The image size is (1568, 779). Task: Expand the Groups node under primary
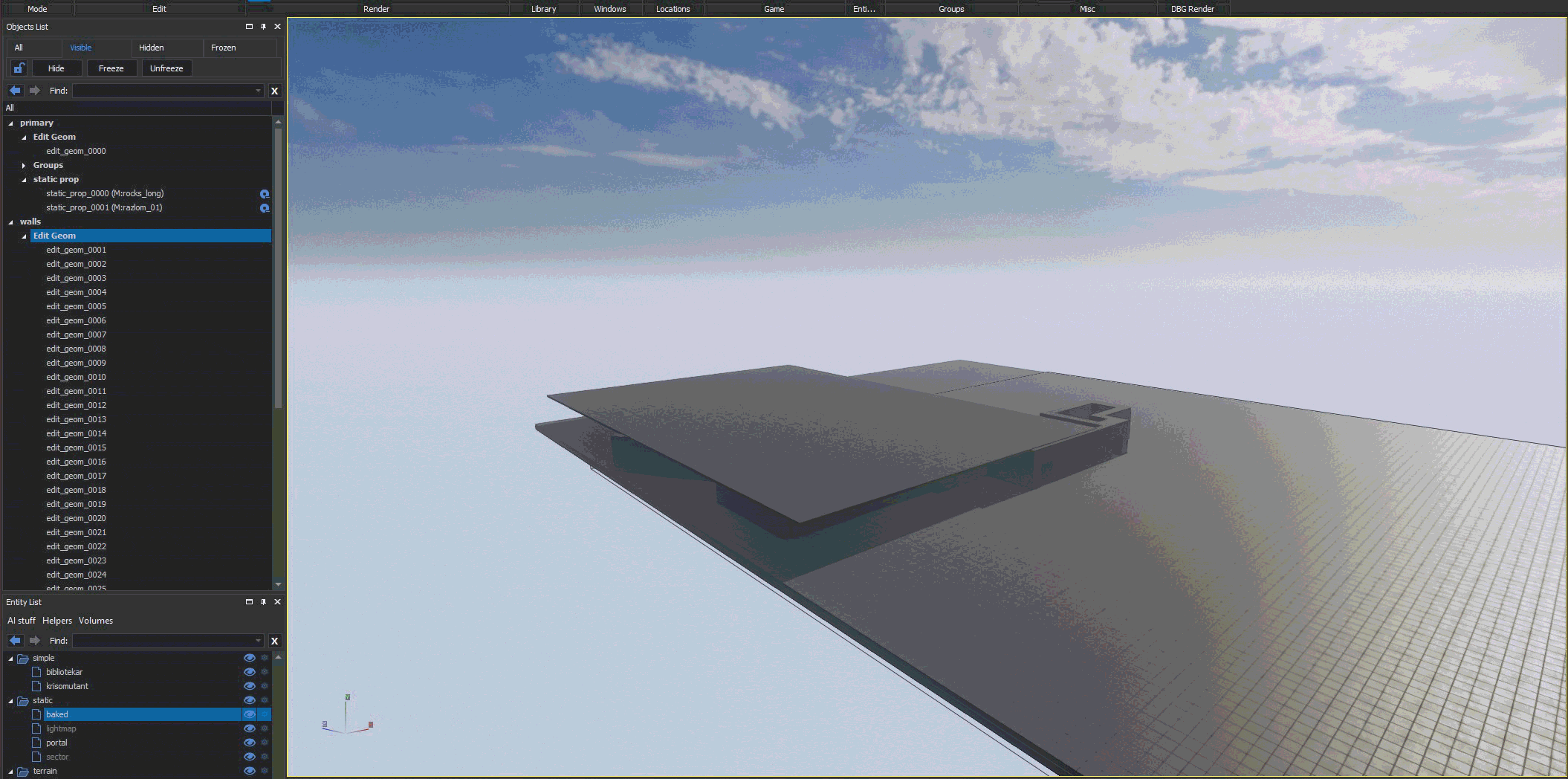(x=25, y=164)
